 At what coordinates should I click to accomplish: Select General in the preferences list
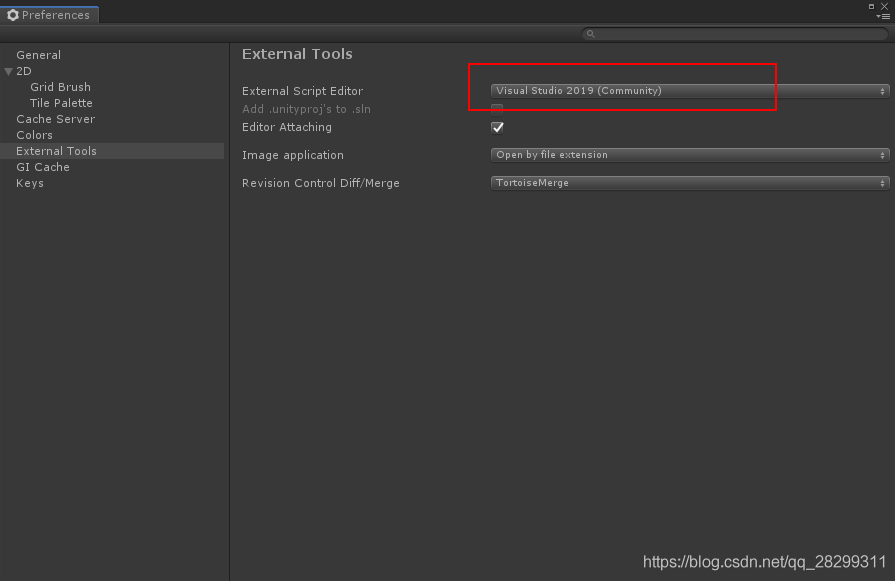pos(39,55)
